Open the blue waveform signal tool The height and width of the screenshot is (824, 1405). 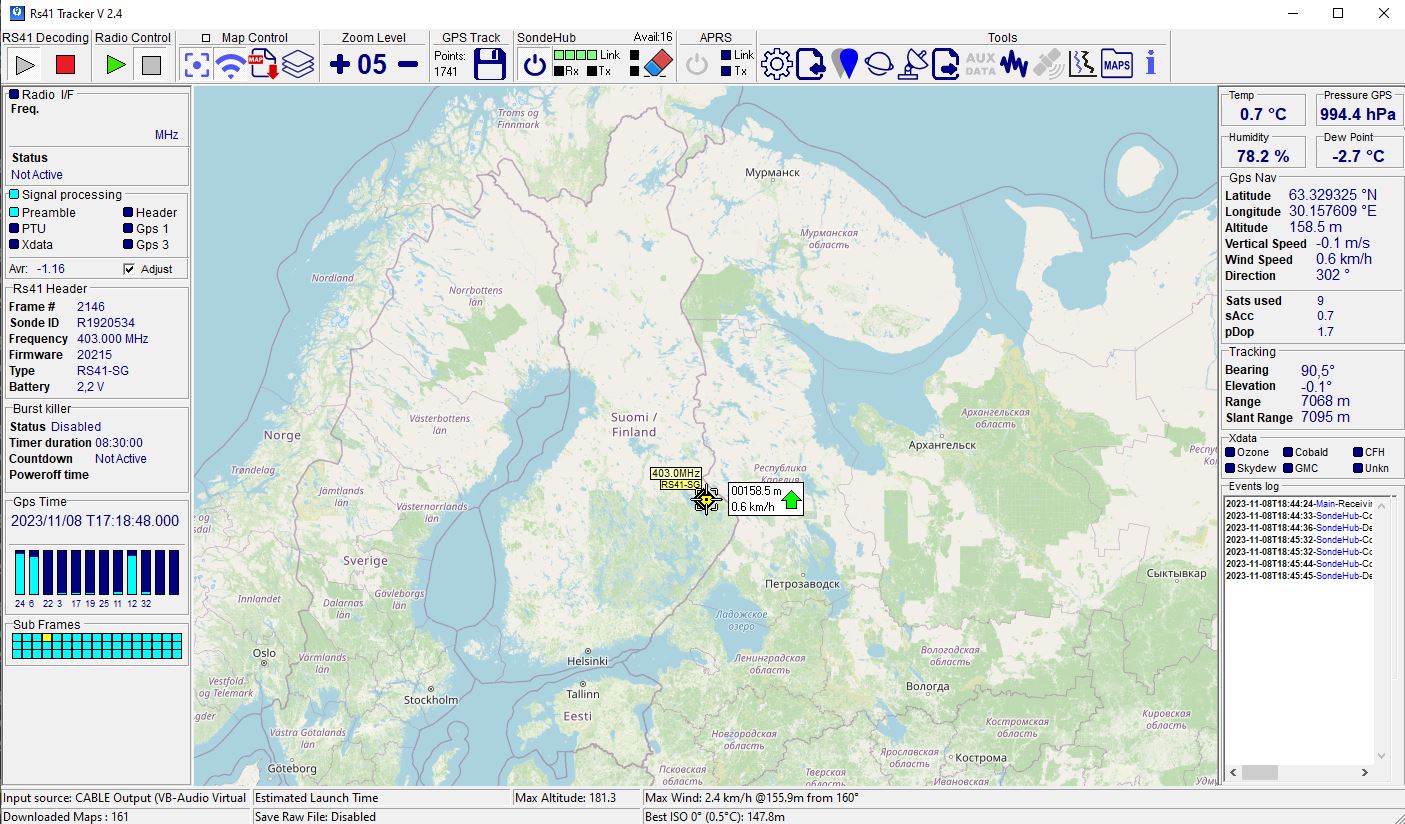pyautogui.click(x=1014, y=65)
